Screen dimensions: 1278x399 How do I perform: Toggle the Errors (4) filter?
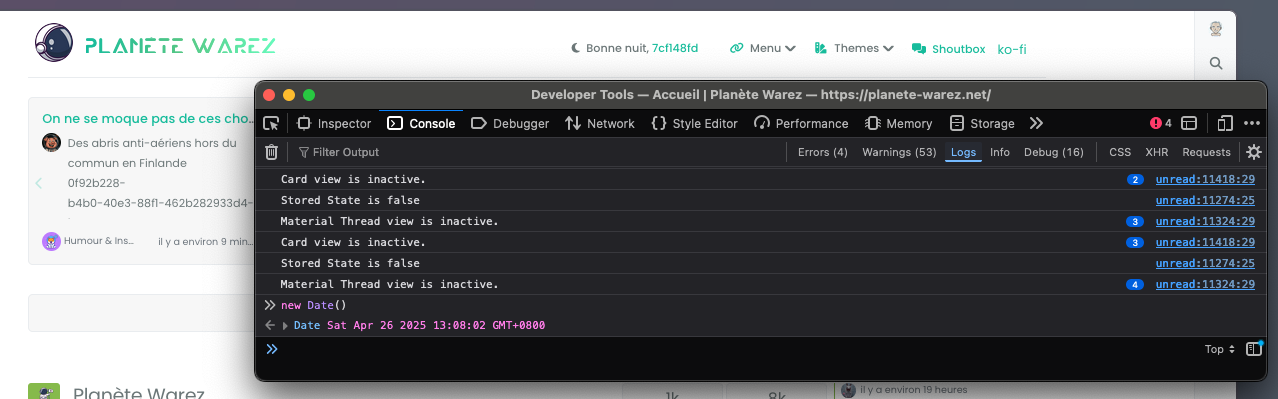pos(823,152)
